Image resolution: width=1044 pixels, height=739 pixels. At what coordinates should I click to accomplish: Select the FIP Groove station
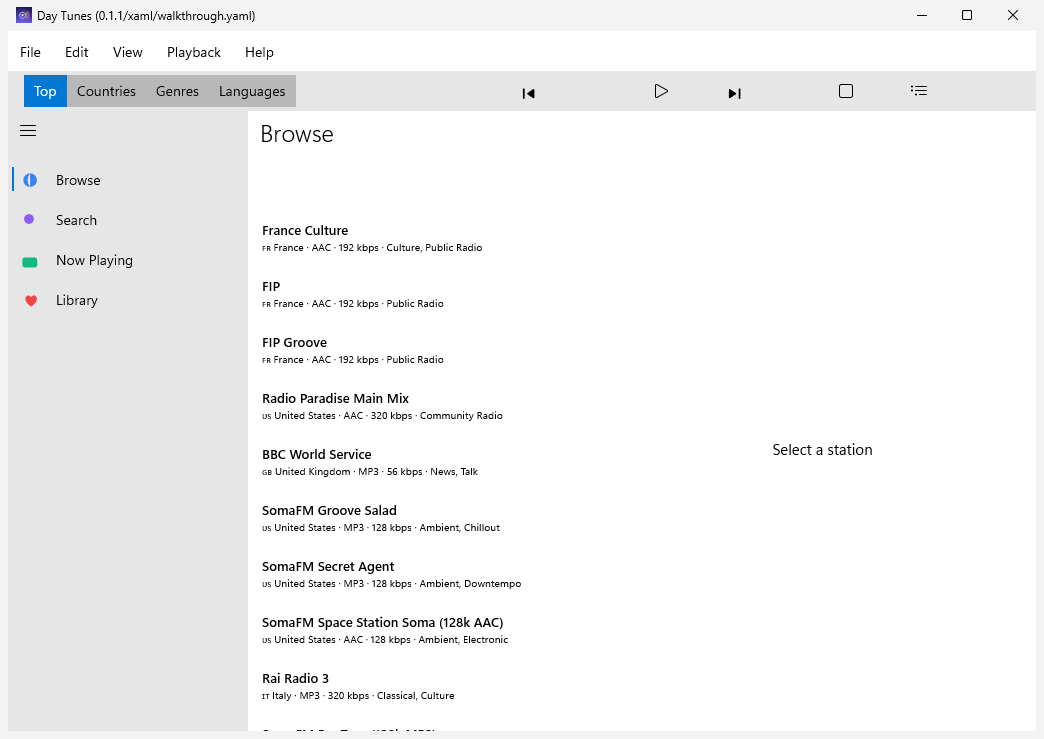[x=294, y=342]
